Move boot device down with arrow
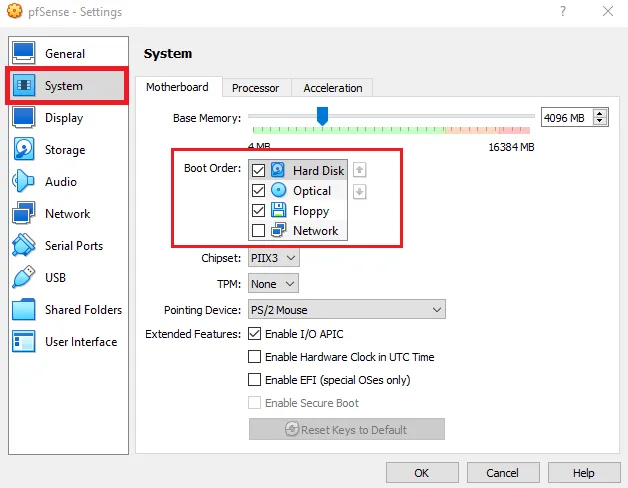 359,192
